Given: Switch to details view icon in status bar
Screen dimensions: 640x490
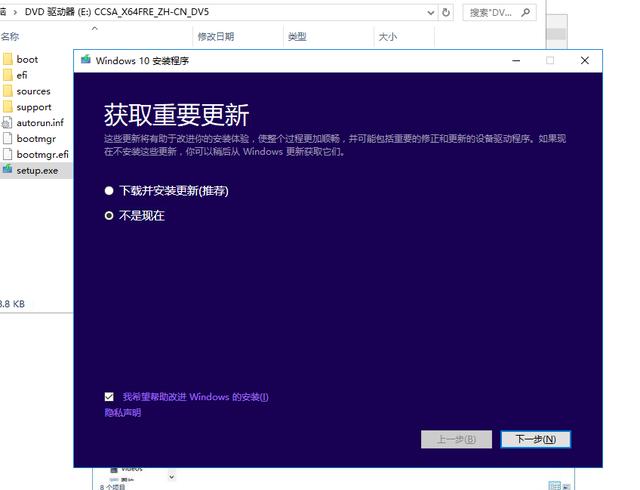Looking at the screenshot, I should click(554, 486).
